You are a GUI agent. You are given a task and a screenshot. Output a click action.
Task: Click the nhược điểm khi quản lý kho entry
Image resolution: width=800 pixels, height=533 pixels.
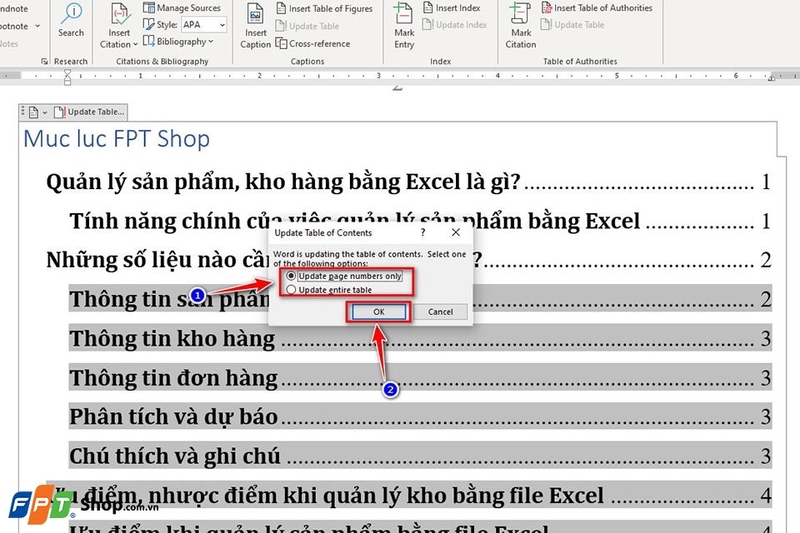click(x=409, y=495)
